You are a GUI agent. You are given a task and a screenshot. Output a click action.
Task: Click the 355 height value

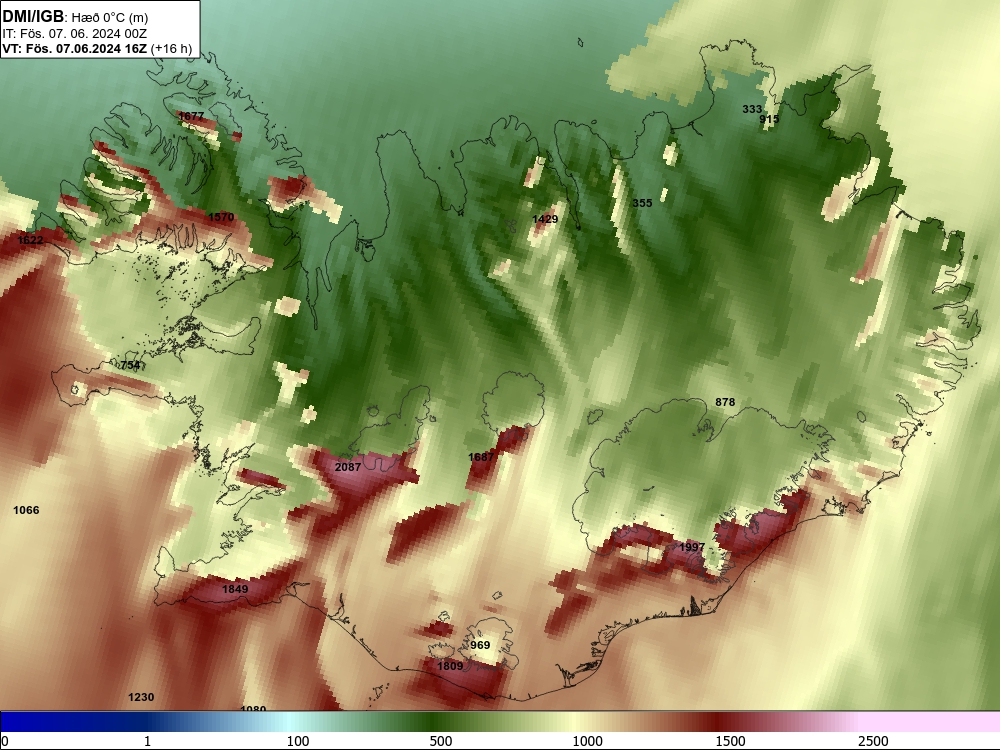[x=642, y=203]
